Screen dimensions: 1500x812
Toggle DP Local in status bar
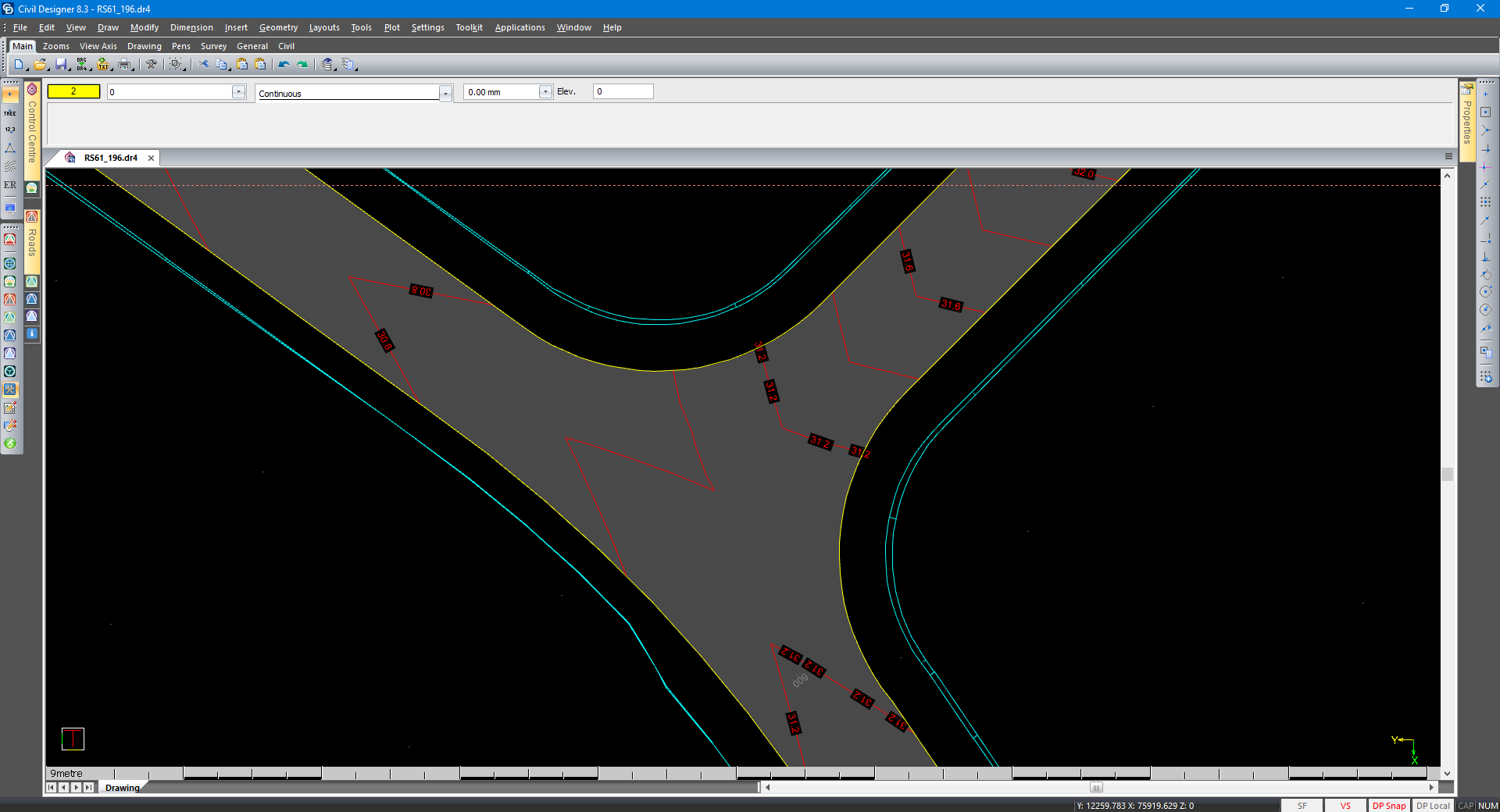pos(1433,806)
